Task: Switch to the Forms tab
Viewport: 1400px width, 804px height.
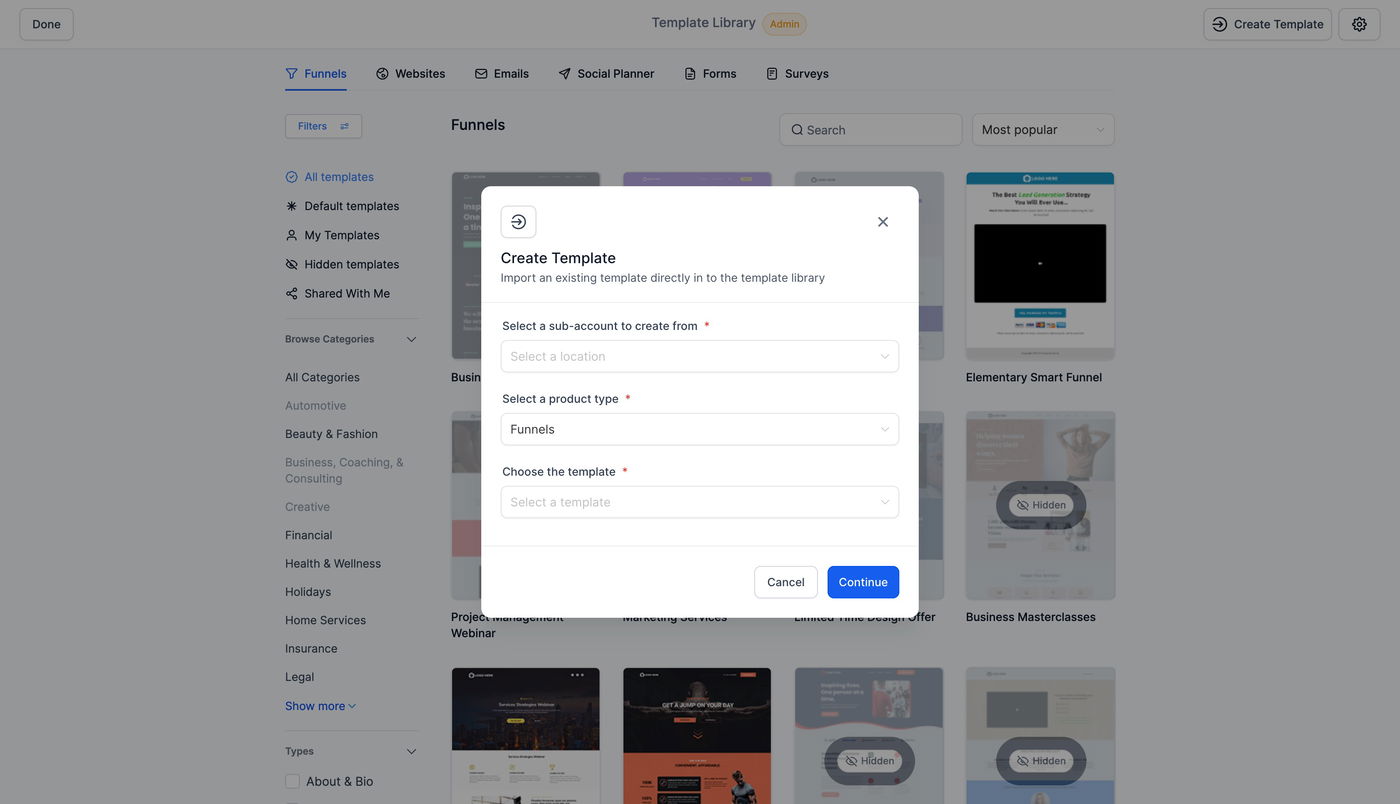Action: pyautogui.click(x=710, y=74)
